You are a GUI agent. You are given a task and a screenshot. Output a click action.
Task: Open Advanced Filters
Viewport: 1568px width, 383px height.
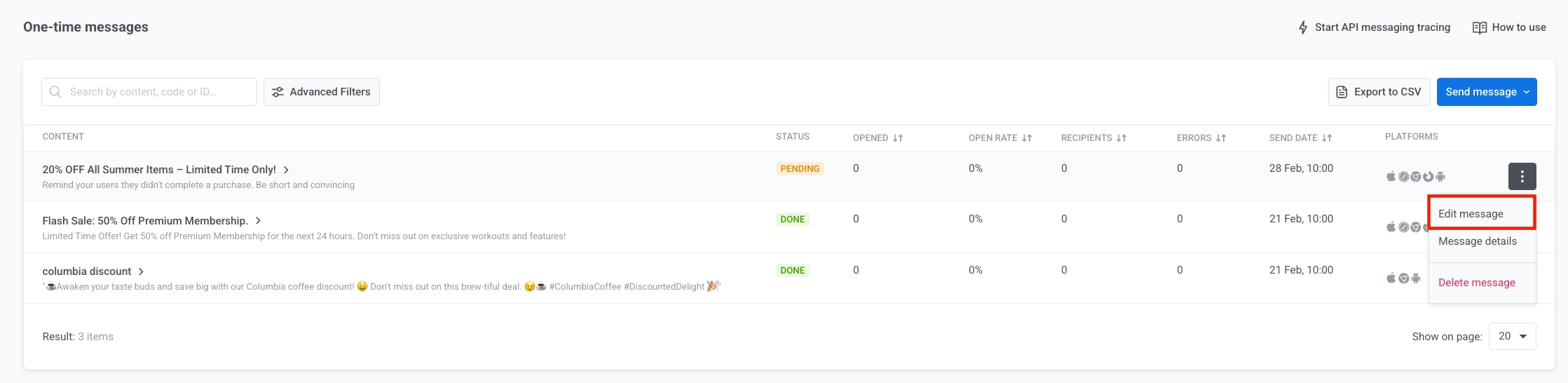pos(322,92)
